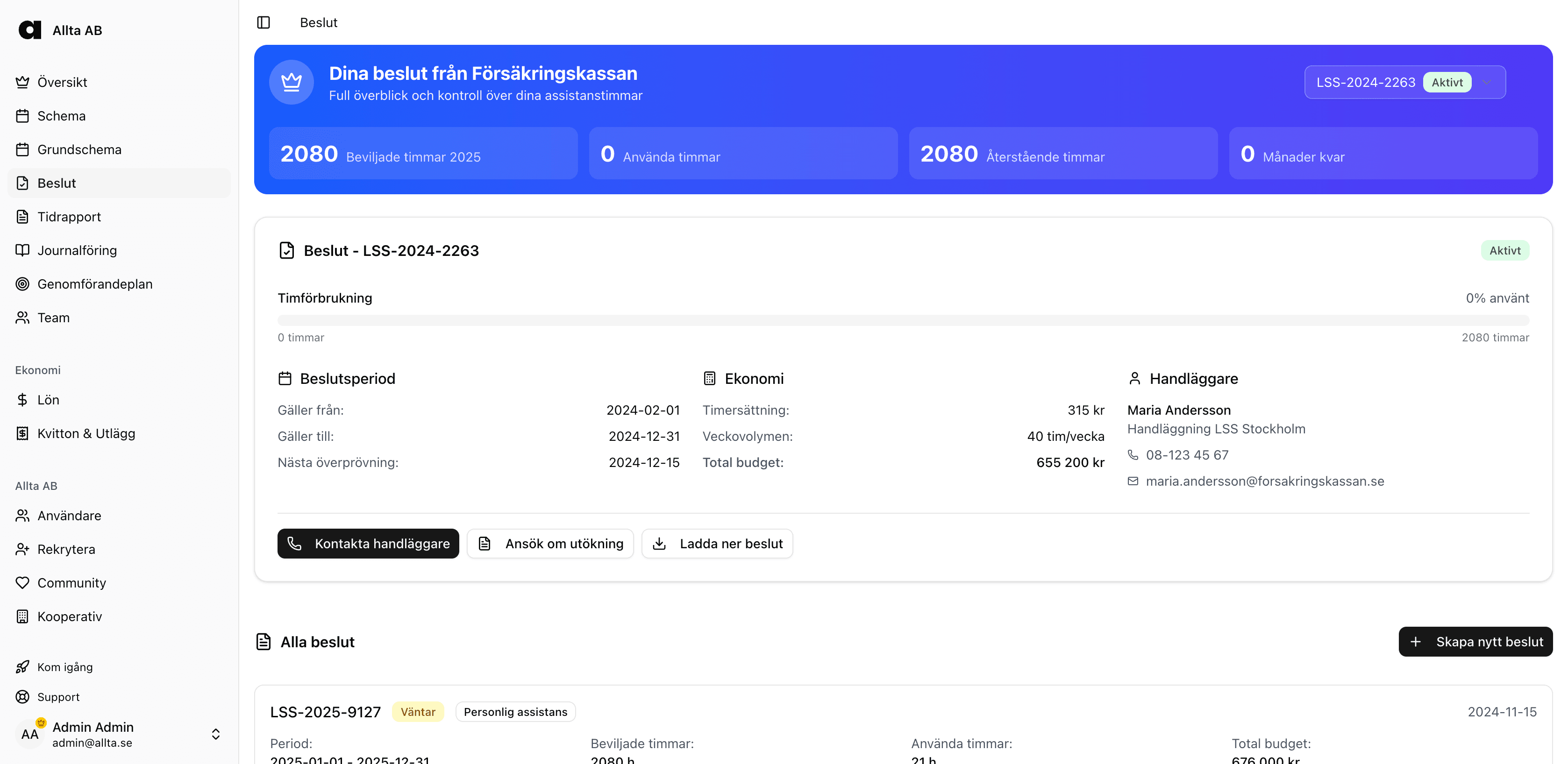This screenshot has height=764, width=1568.
Task: Click the Timförbrukning progress bar
Action: click(x=903, y=320)
